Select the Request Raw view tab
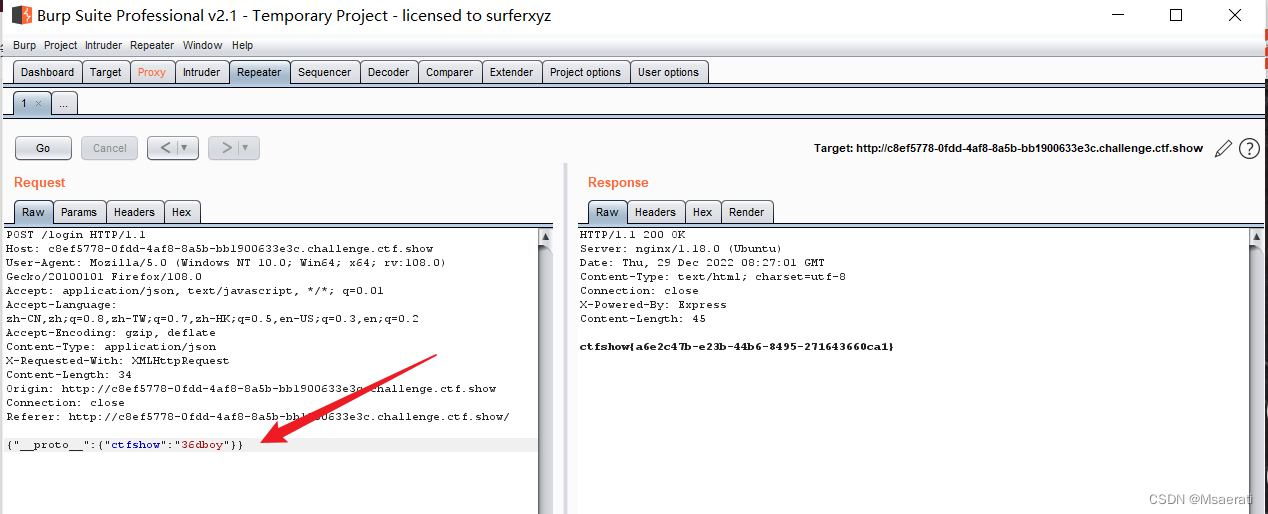Screen dimensions: 1268x514 [x=34, y=212]
